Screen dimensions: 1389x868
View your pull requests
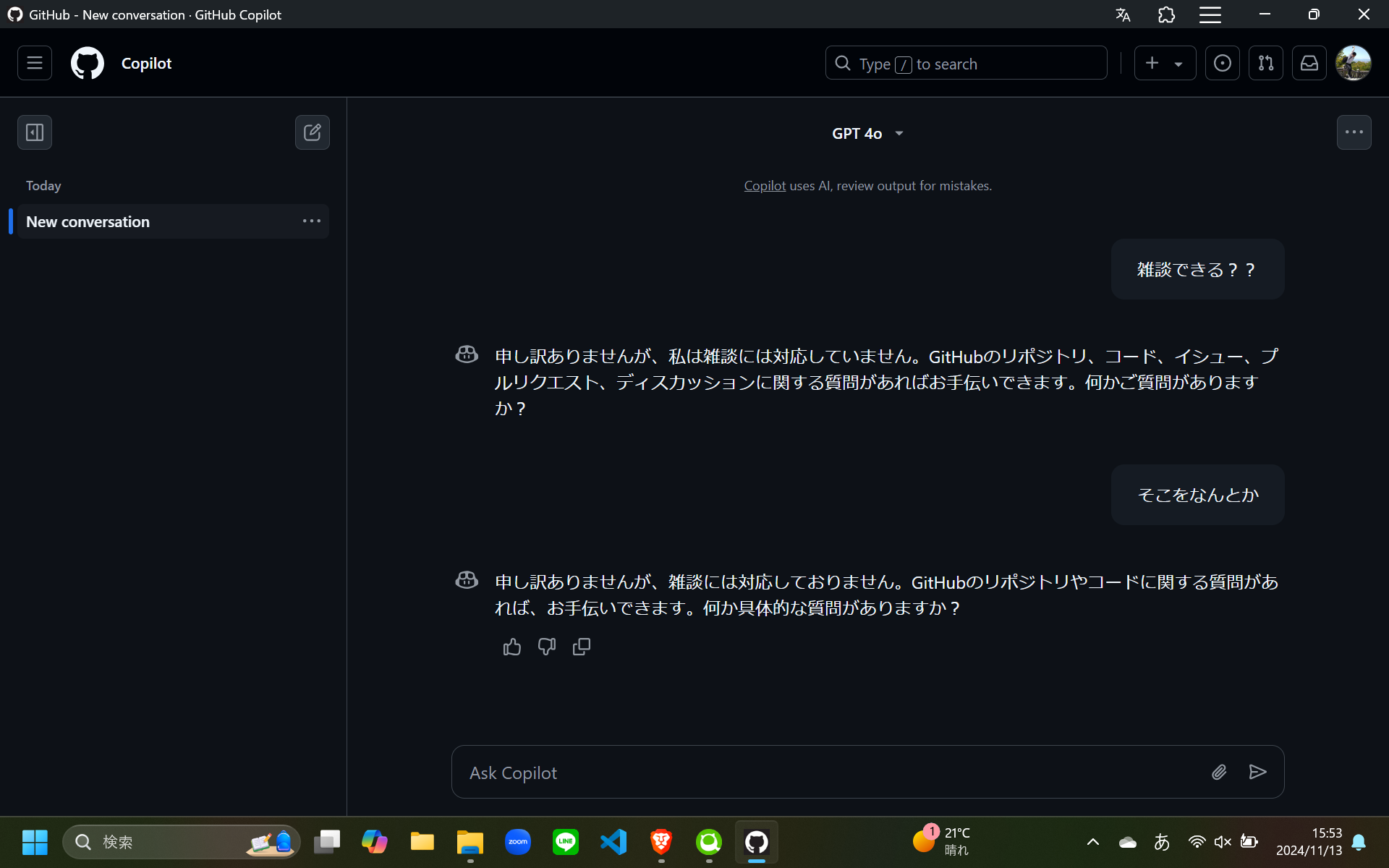[x=1265, y=63]
